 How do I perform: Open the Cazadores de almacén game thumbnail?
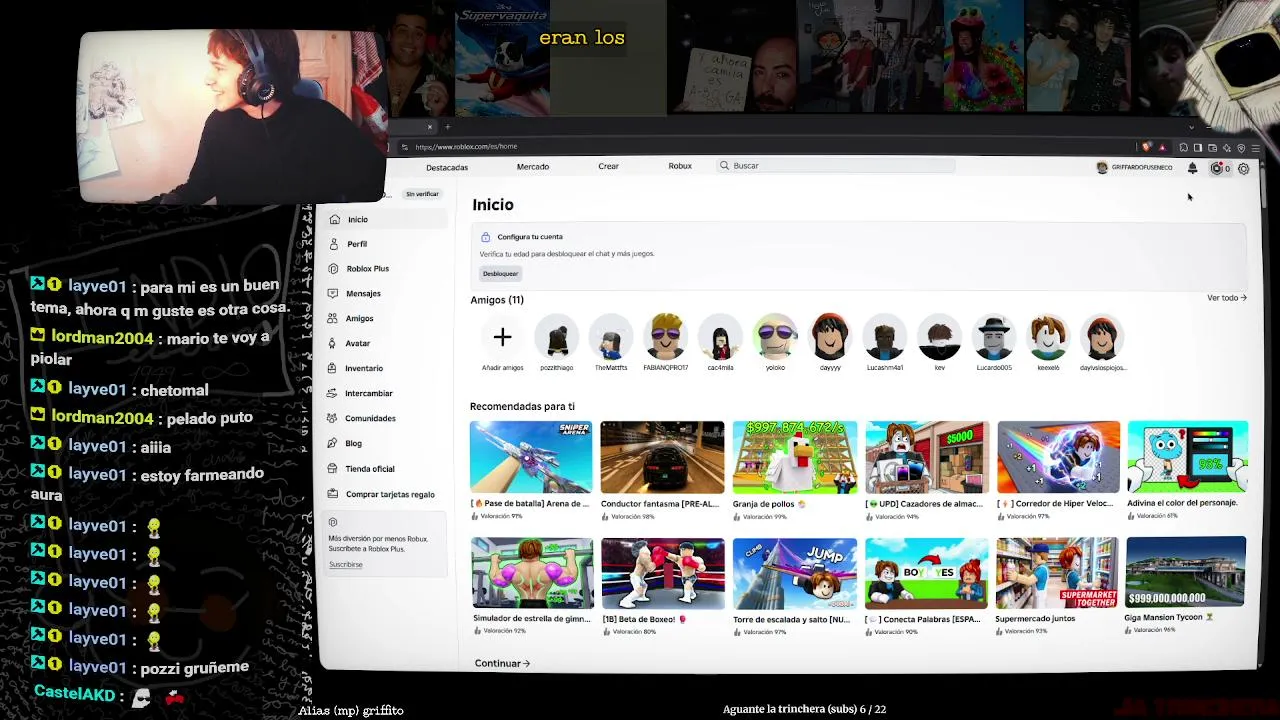[x=926, y=457]
